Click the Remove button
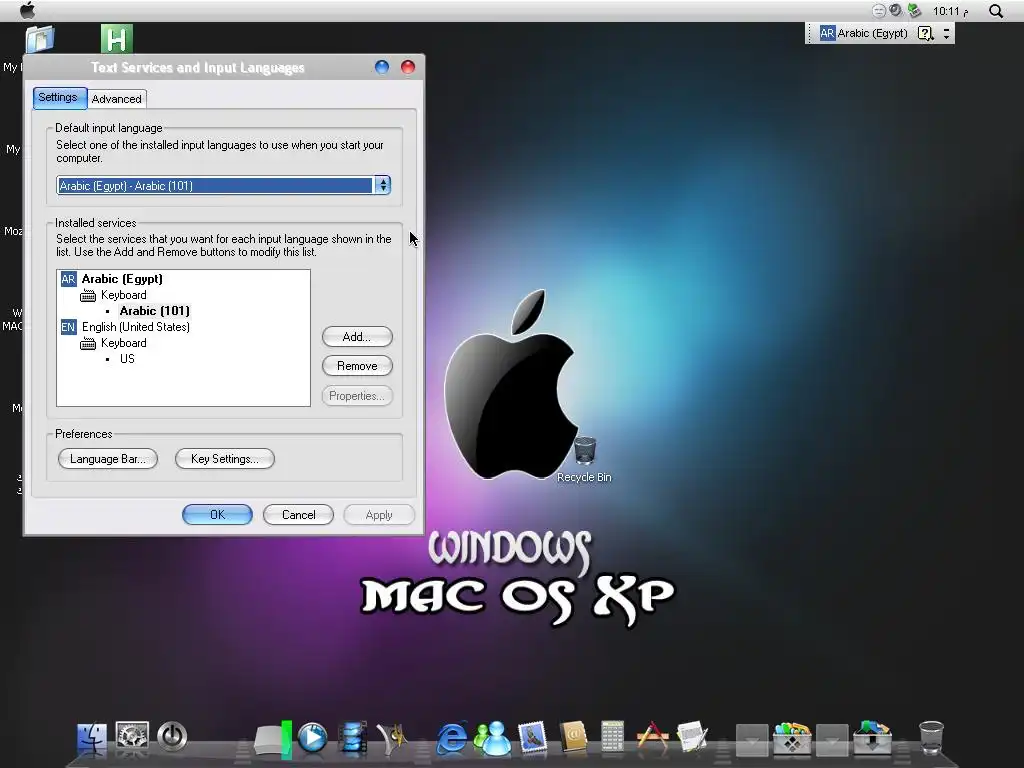The width and height of the screenshot is (1024, 768). 357,366
